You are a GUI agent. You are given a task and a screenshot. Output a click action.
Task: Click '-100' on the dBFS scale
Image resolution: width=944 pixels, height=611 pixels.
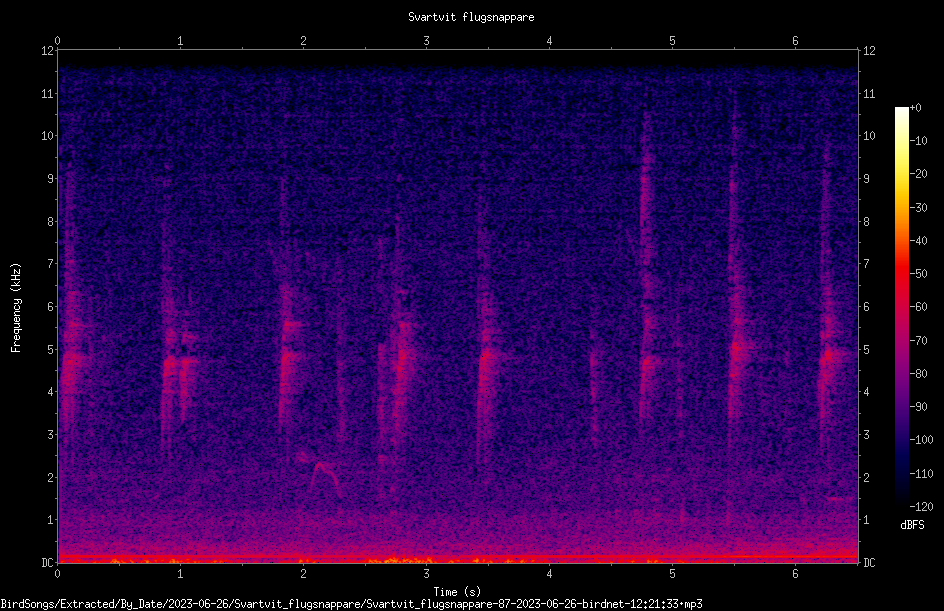[x=921, y=440]
